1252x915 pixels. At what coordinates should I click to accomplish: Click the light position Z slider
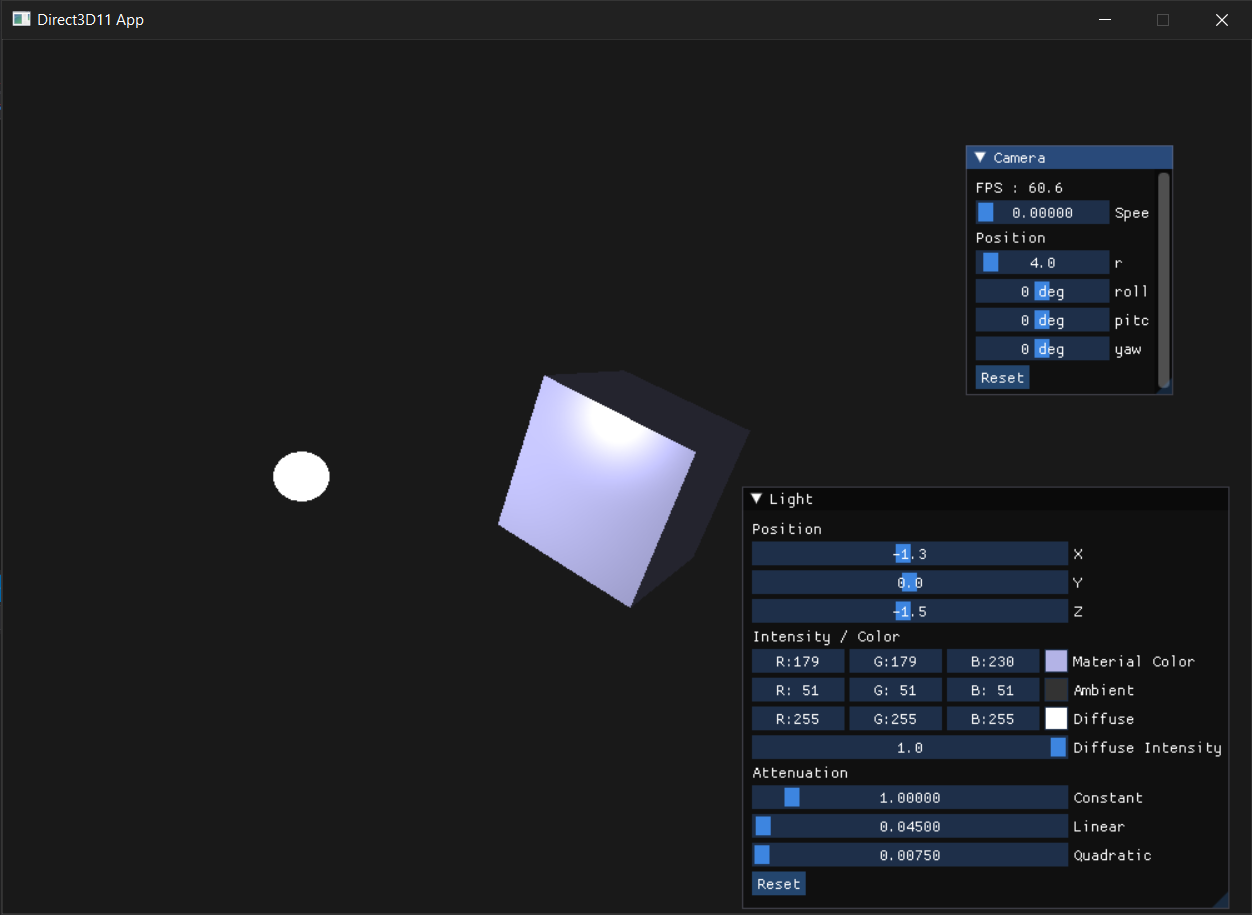[910, 611]
